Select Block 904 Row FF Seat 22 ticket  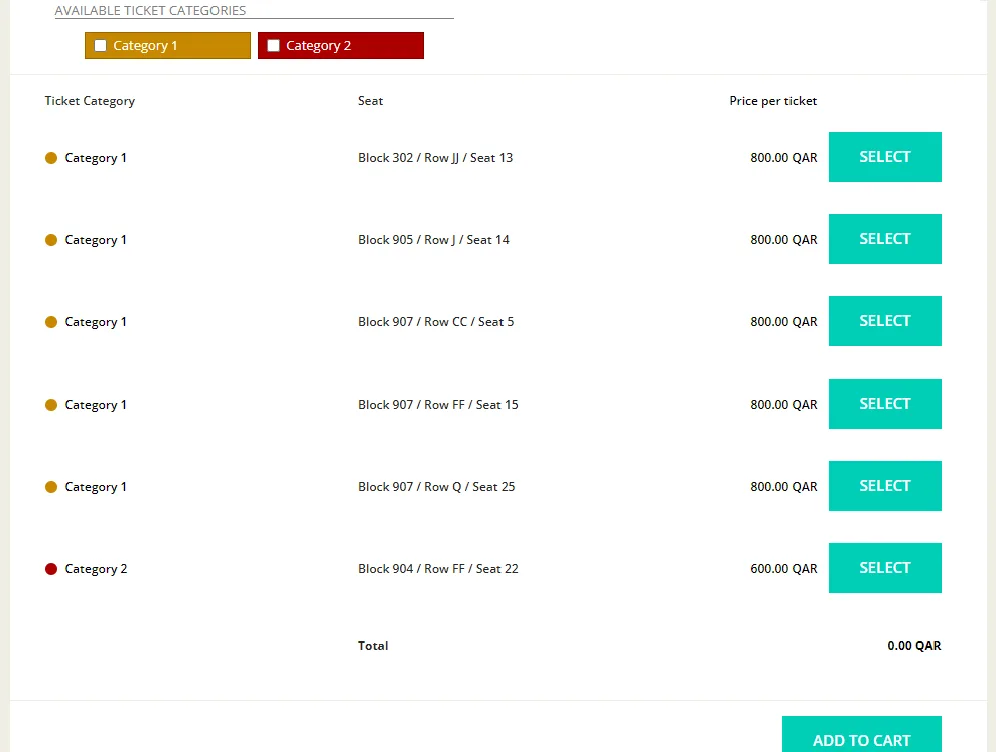(x=885, y=568)
